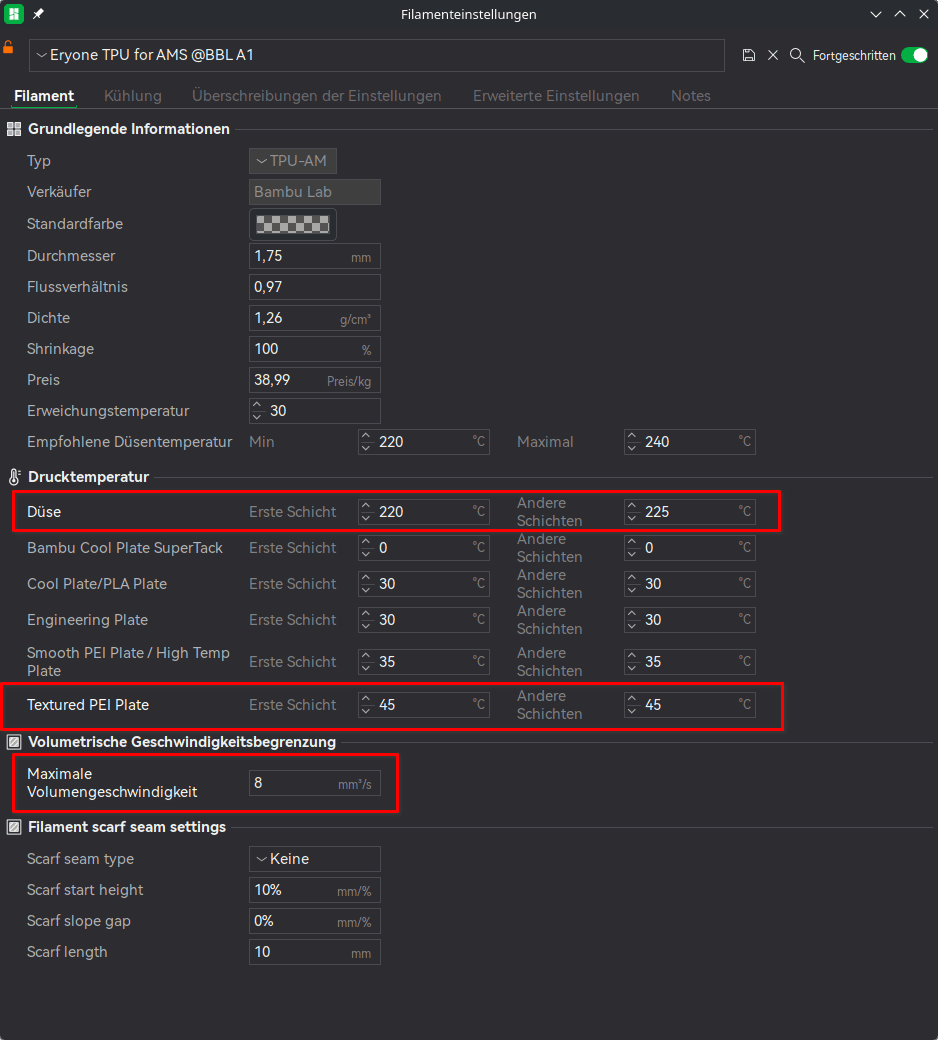Image resolution: width=938 pixels, height=1040 pixels.
Task: Click the pin icon in the title bar
Action: [38, 14]
